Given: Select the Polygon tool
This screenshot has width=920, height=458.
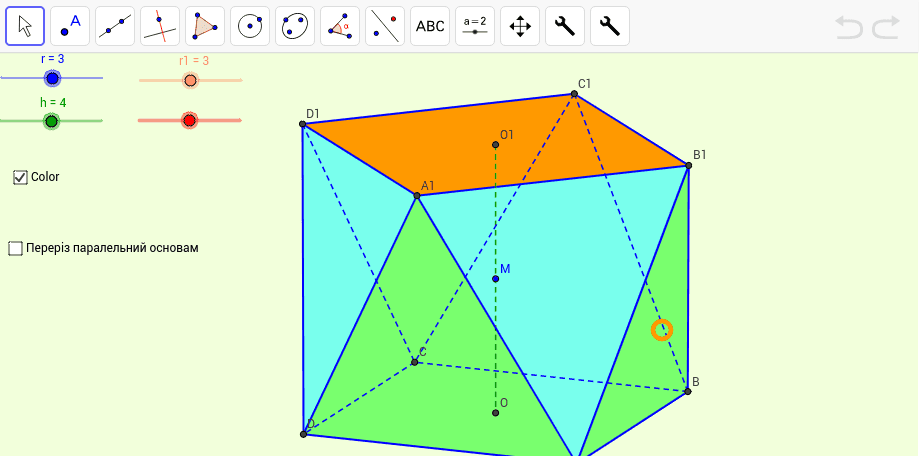Looking at the screenshot, I should coord(205,26).
